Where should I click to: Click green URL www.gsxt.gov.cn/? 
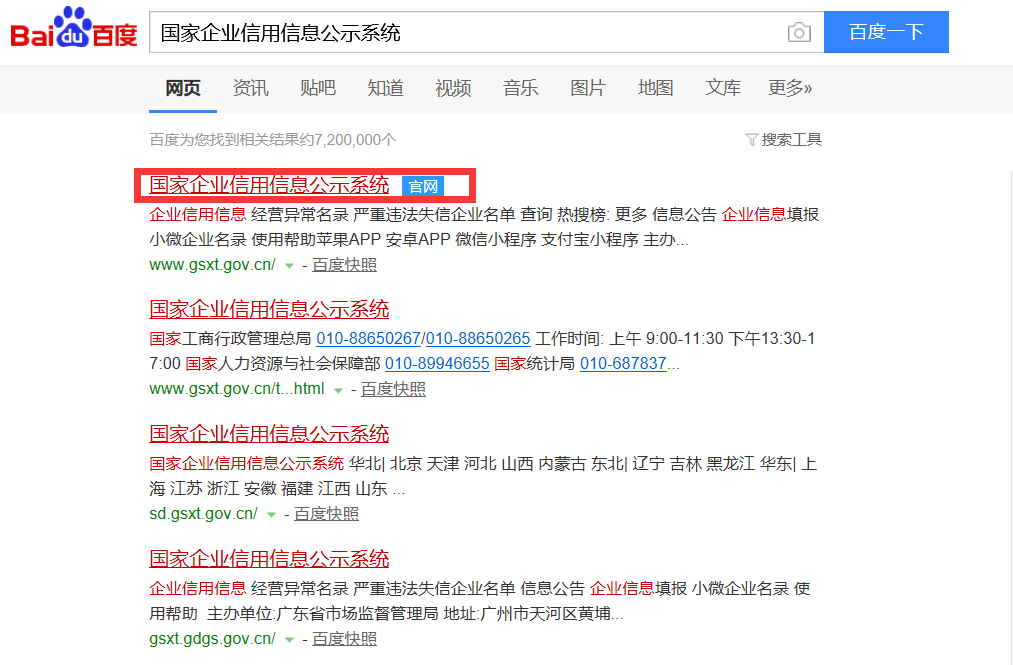point(213,265)
